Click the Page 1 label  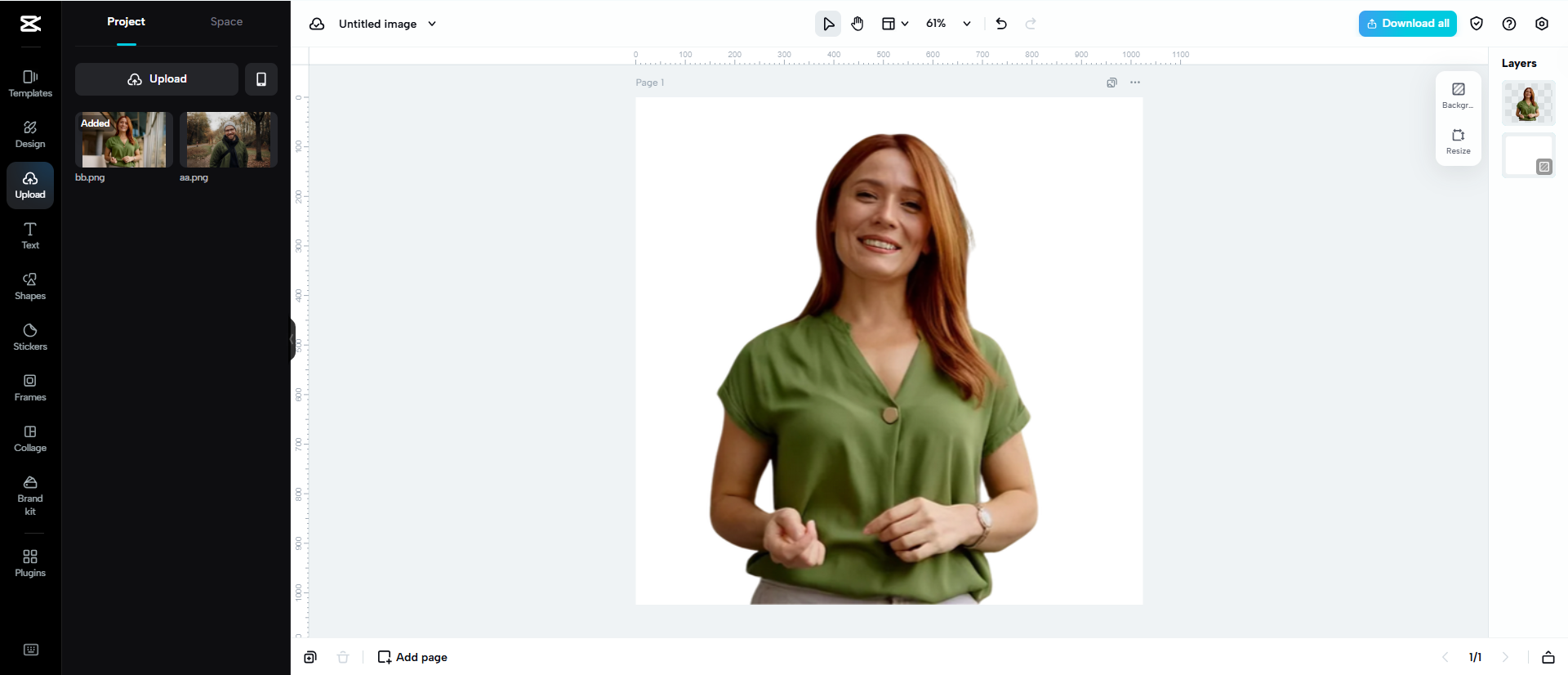(650, 83)
